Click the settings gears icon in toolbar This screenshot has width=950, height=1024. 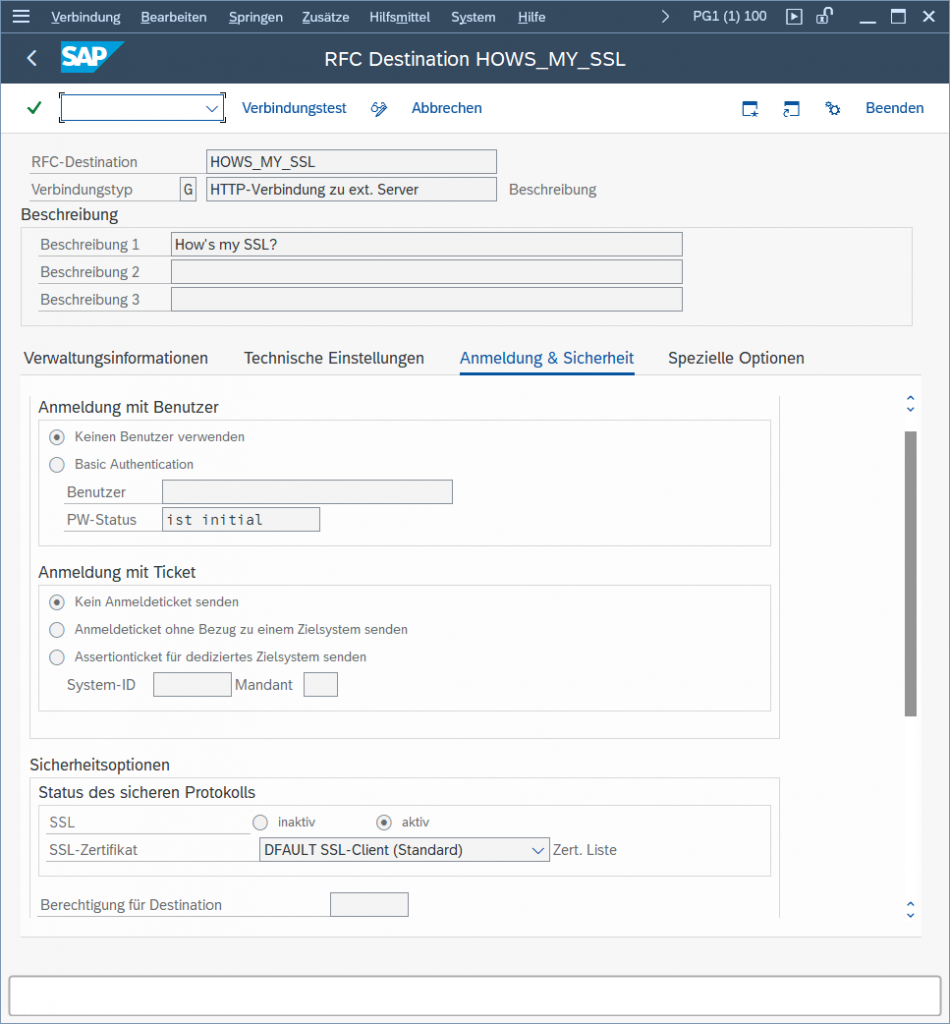coord(832,109)
